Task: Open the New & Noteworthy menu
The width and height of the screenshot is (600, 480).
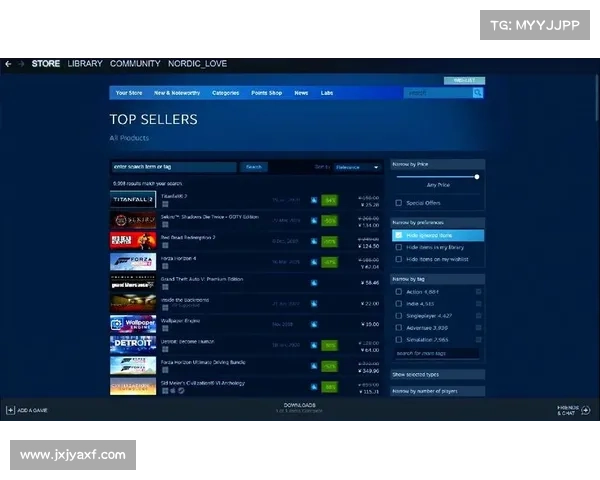Action: click(x=177, y=93)
